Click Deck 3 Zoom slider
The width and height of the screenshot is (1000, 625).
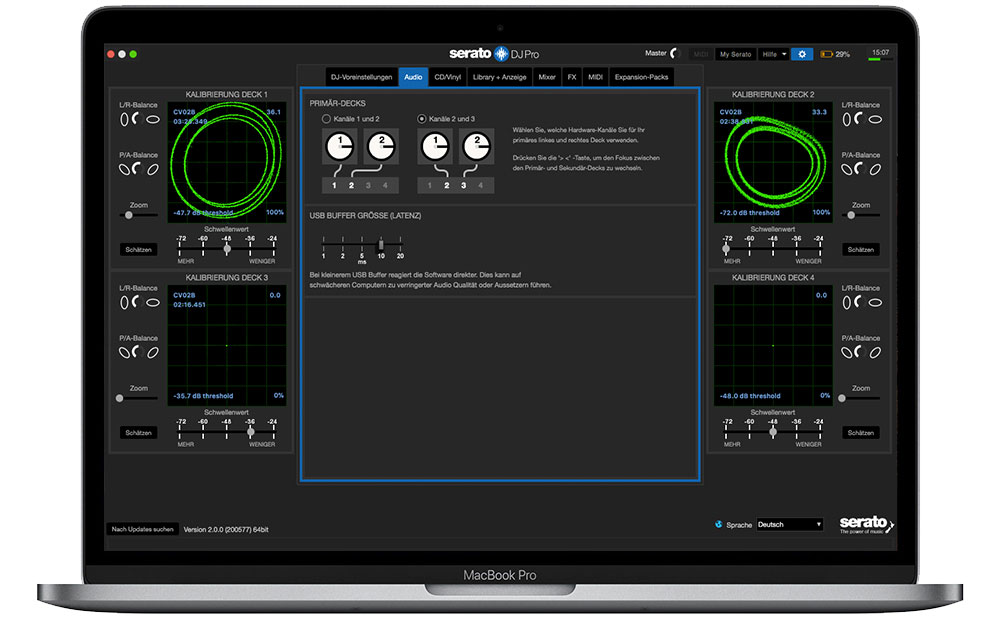[x=138, y=398]
